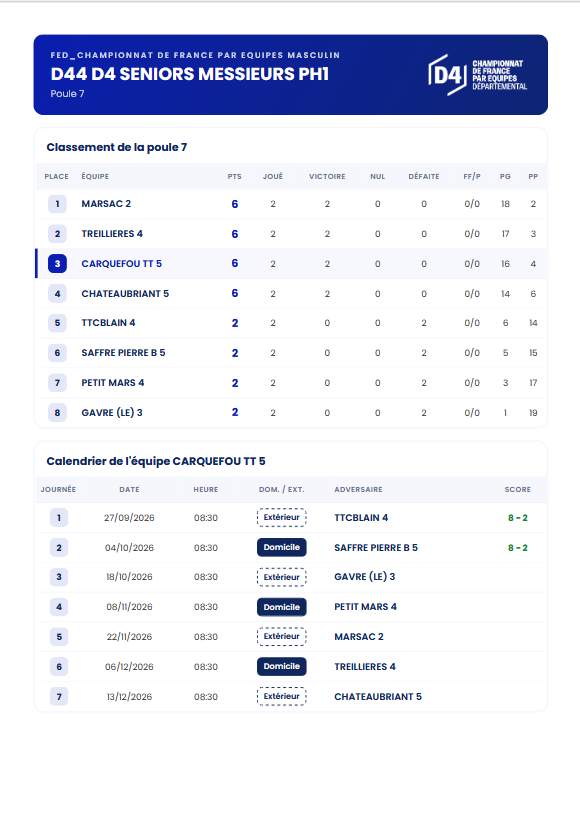Open opponent PETIT MARS 4 in calendar

[366, 607]
